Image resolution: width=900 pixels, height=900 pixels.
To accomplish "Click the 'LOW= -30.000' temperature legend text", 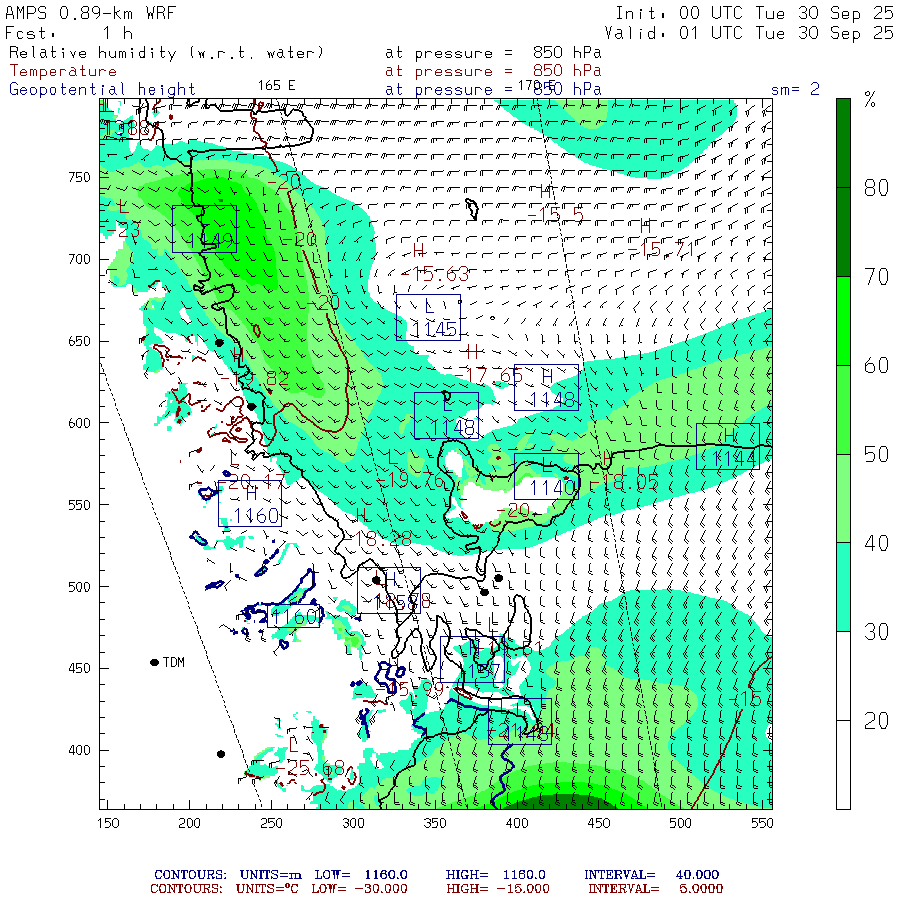I will coord(359,889).
